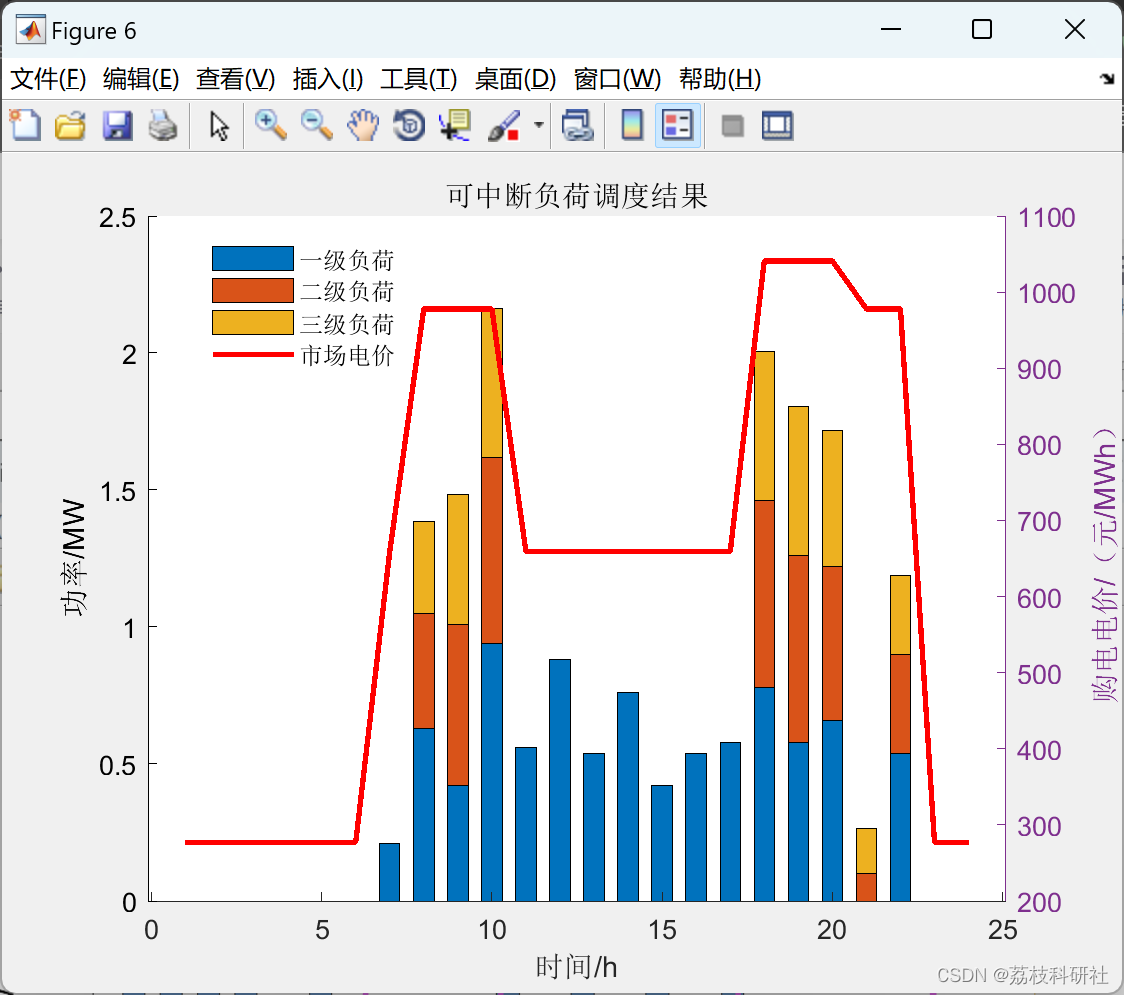1124x995 pixels.
Task: Click the 二级负荷 legend label
Action: [x=347, y=291]
